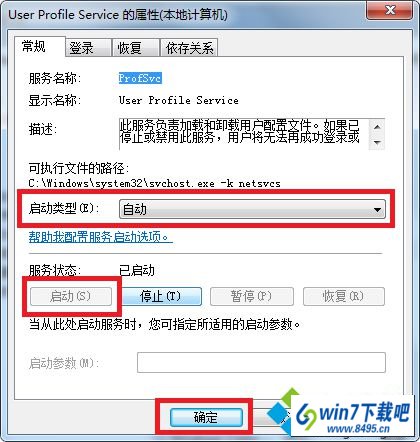This screenshot has height=442, width=420.
Task: Click the 暂停(P) button
Action: pos(252,296)
